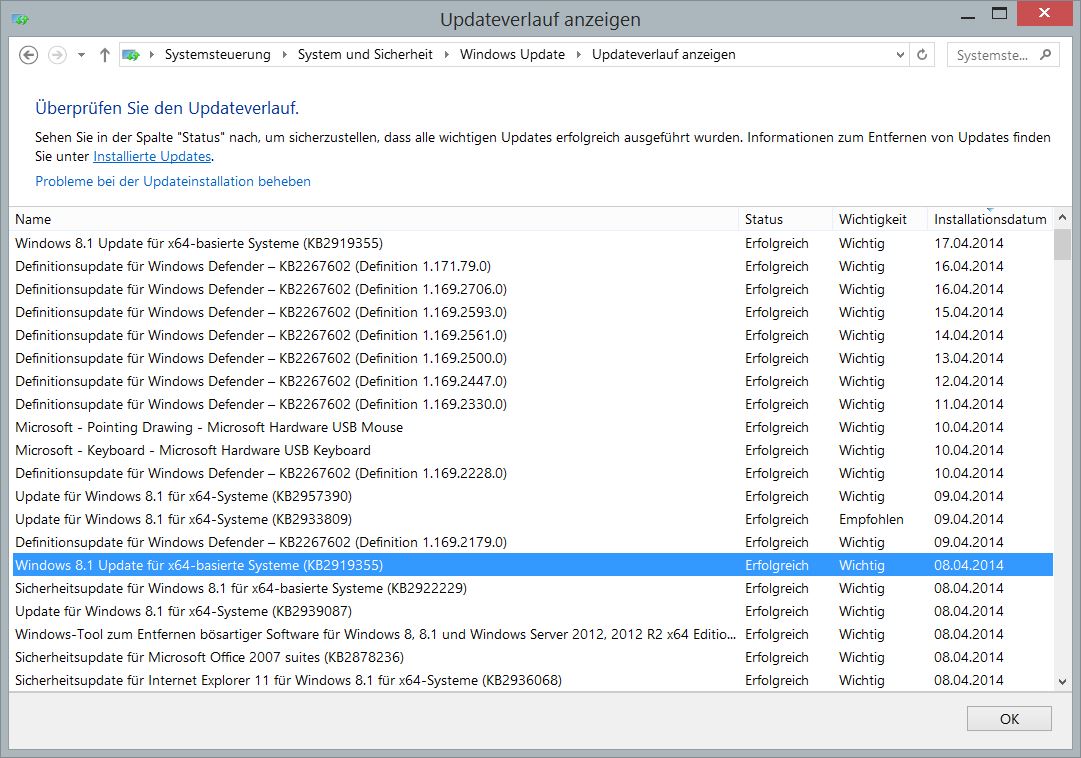Screen dimensions: 1081x758
Task: Sort by Installationsdatum column header
Action: [x=990, y=219]
